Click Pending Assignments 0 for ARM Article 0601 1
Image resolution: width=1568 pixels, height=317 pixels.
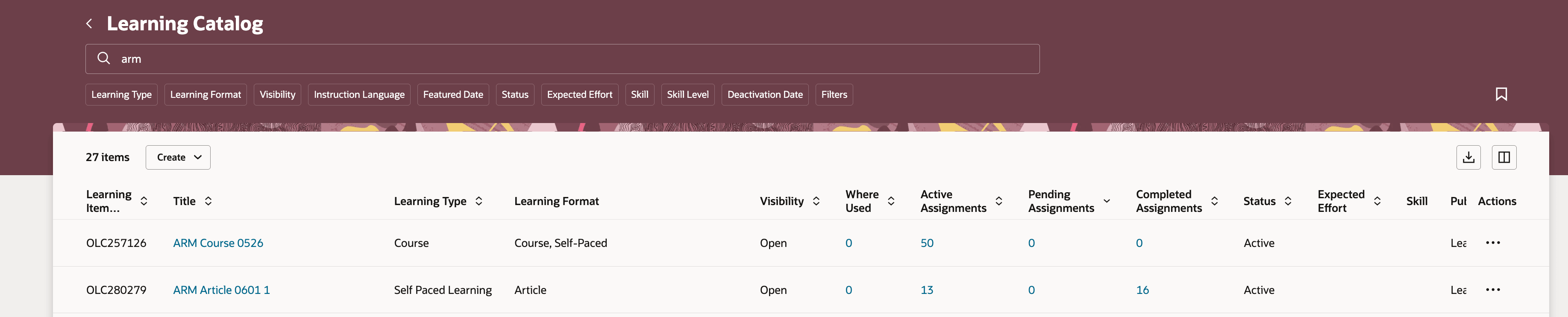pos(1031,290)
